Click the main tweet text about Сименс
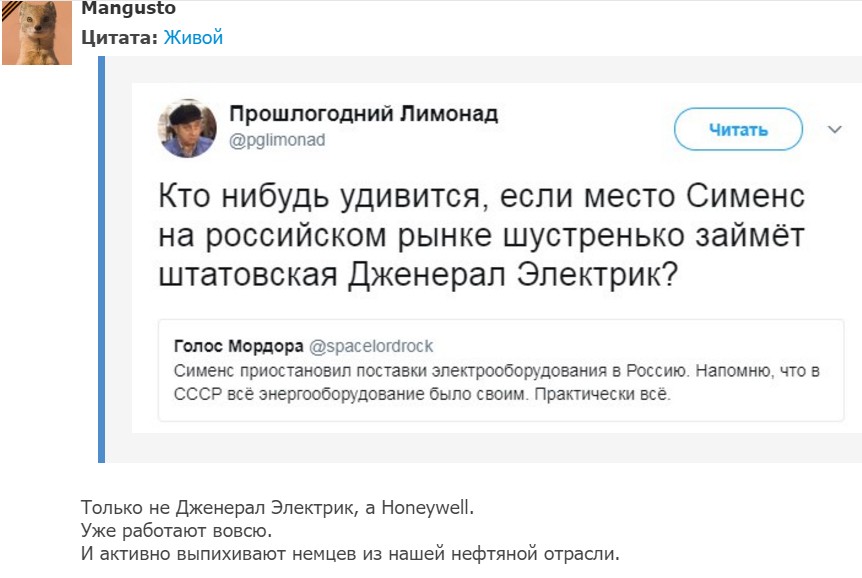Viewport: 862px width, 578px height. [482, 234]
